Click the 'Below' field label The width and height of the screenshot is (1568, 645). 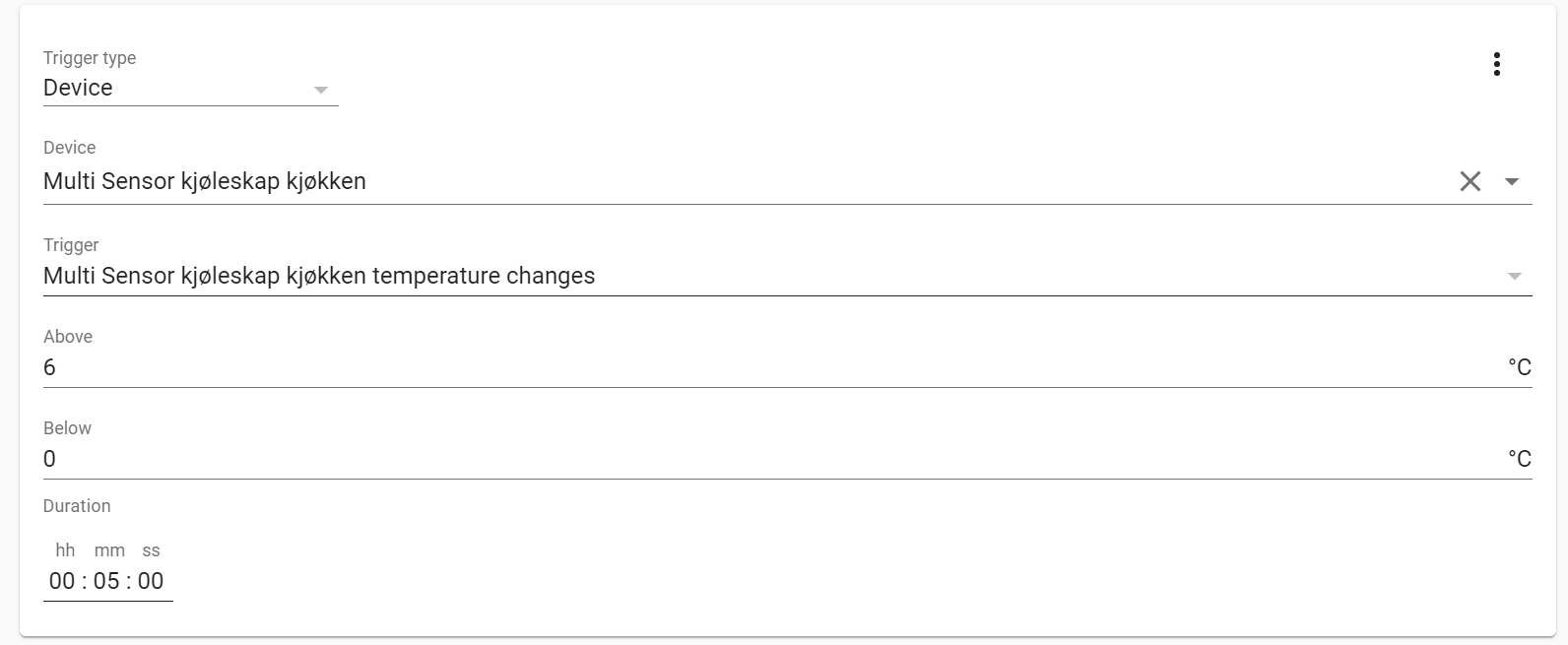tap(67, 428)
